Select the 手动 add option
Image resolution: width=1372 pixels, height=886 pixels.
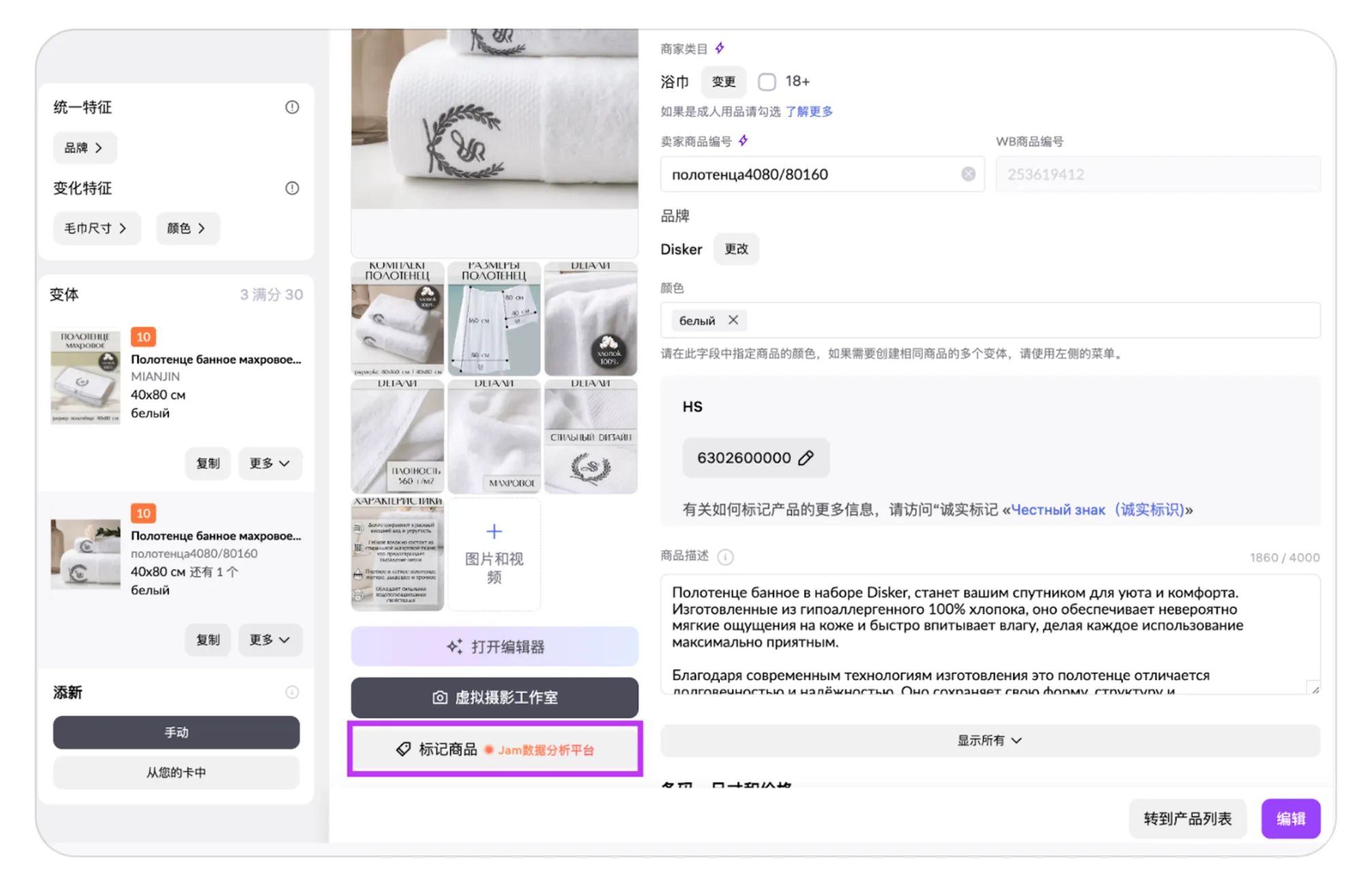[176, 732]
